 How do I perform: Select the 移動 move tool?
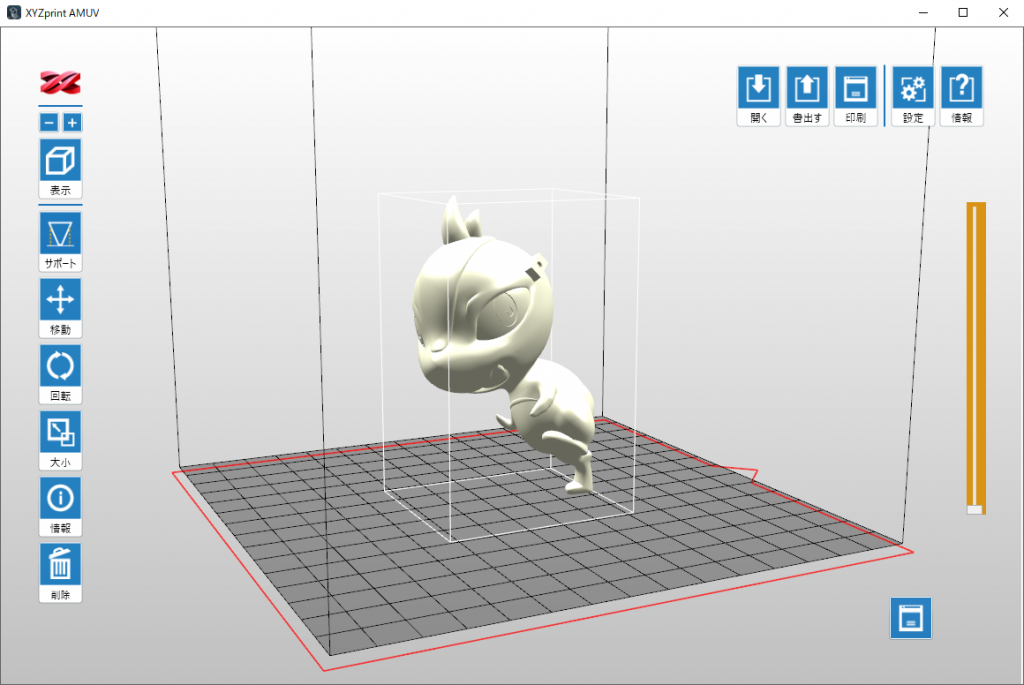point(60,308)
